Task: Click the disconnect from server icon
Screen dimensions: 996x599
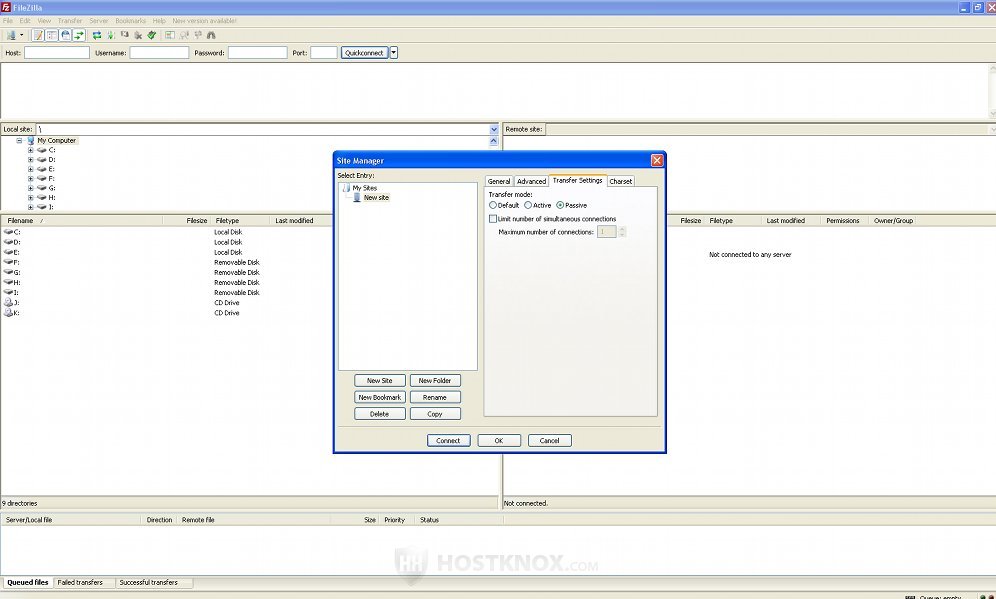Action: tap(138, 36)
